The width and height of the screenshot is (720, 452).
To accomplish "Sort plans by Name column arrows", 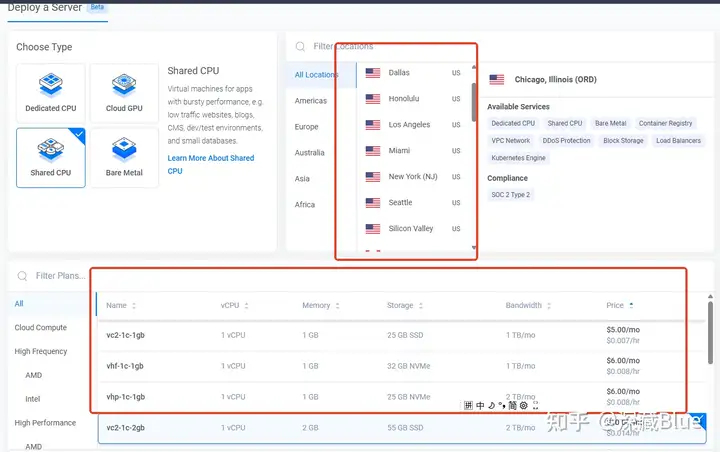I will 134,306.
